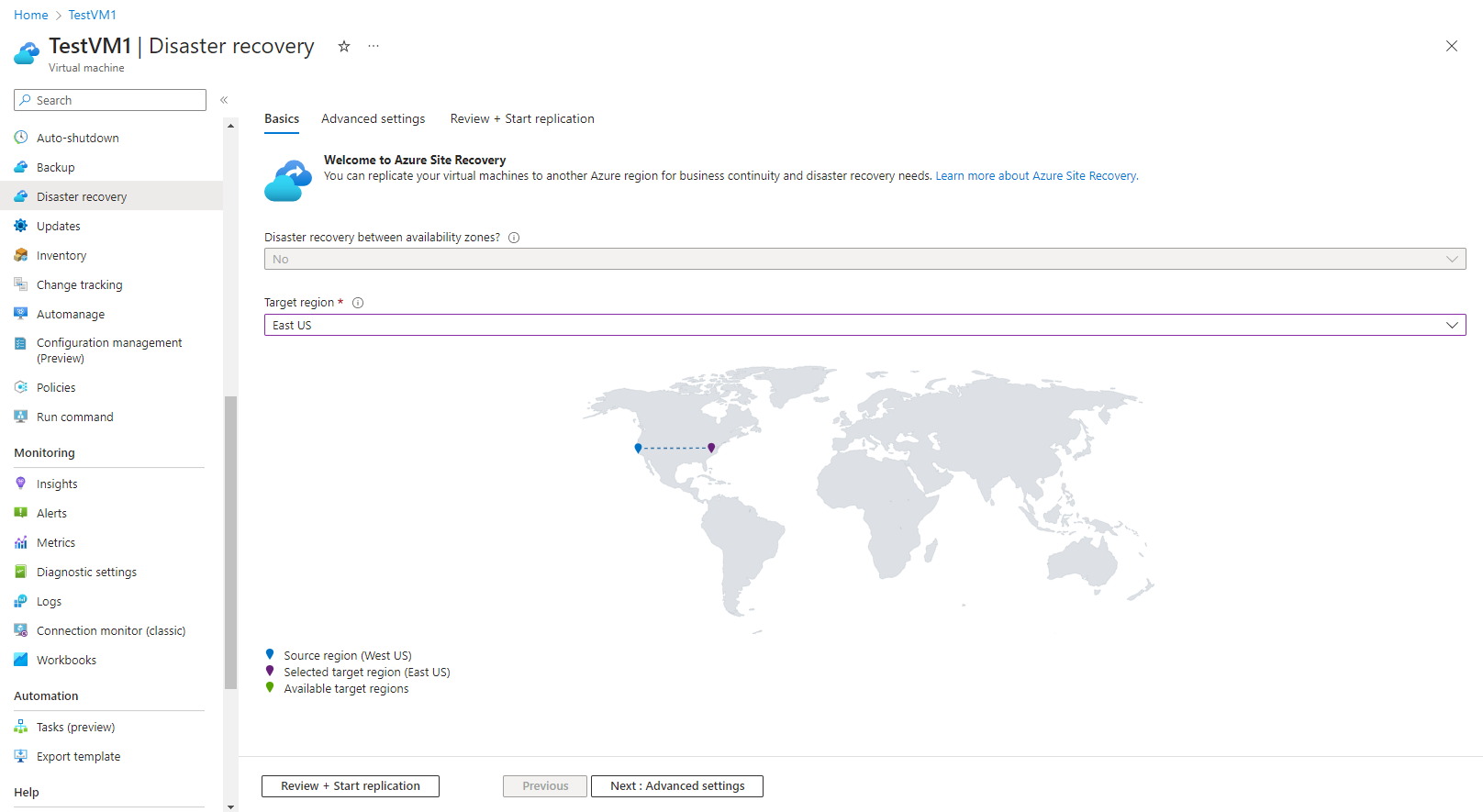The image size is (1483, 812).
Task: Click sidebar scroll-down arrow
Action: pyautogui.click(x=230, y=806)
